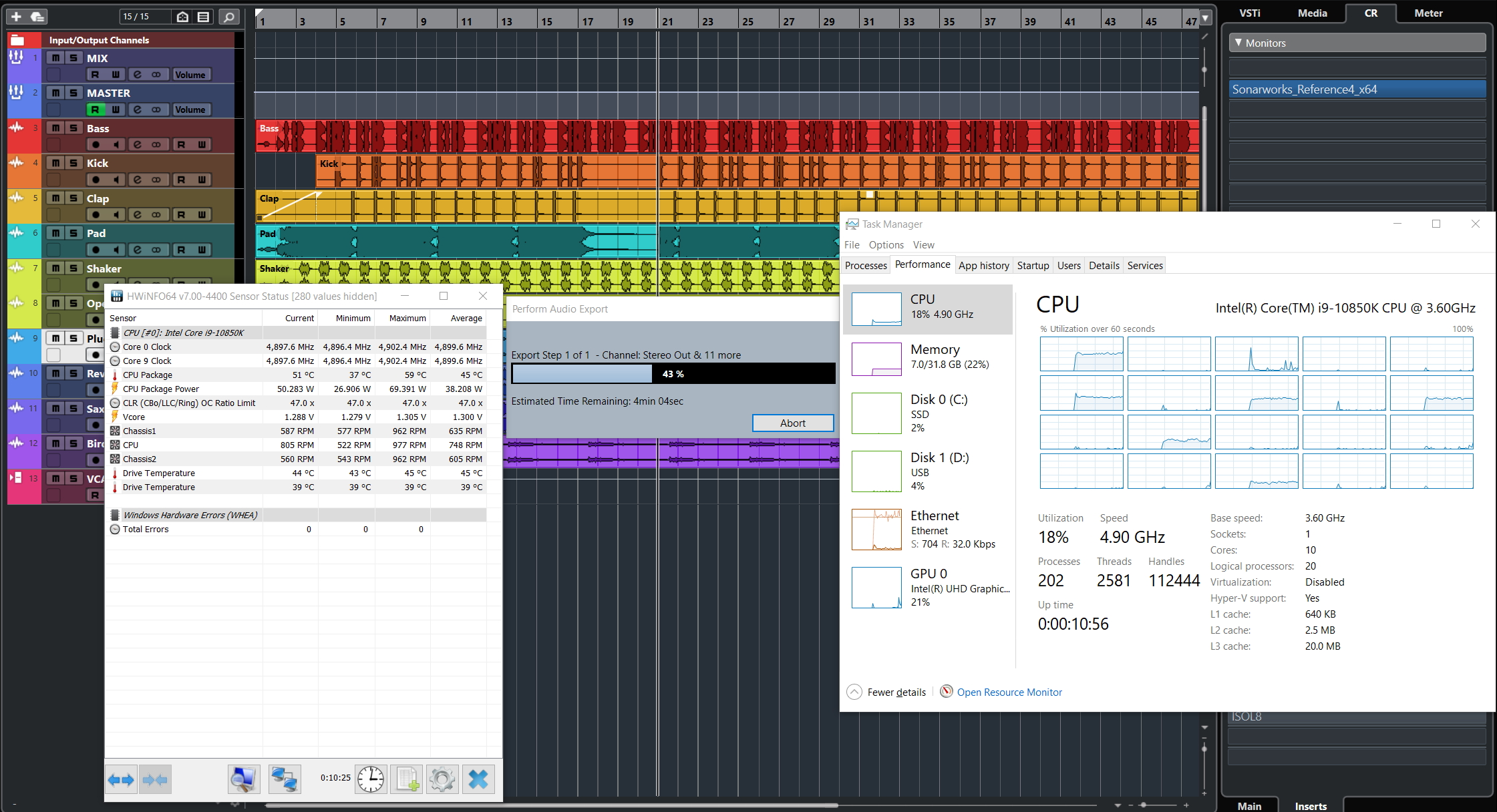Click the audio export progress bar
This screenshot has width=1497, height=812.
coord(673,374)
